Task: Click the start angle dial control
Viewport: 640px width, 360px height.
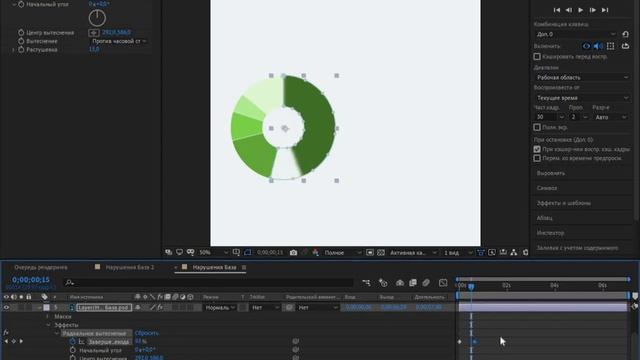Action: tap(97, 18)
